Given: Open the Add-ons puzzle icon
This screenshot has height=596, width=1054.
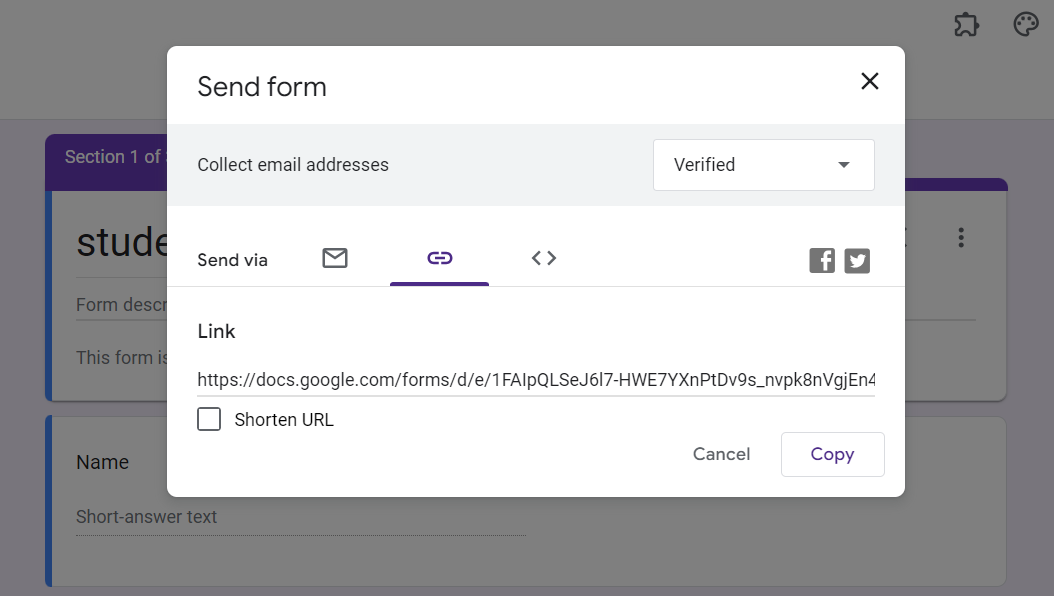Looking at the screenshot, I should [x=966, y=25].
